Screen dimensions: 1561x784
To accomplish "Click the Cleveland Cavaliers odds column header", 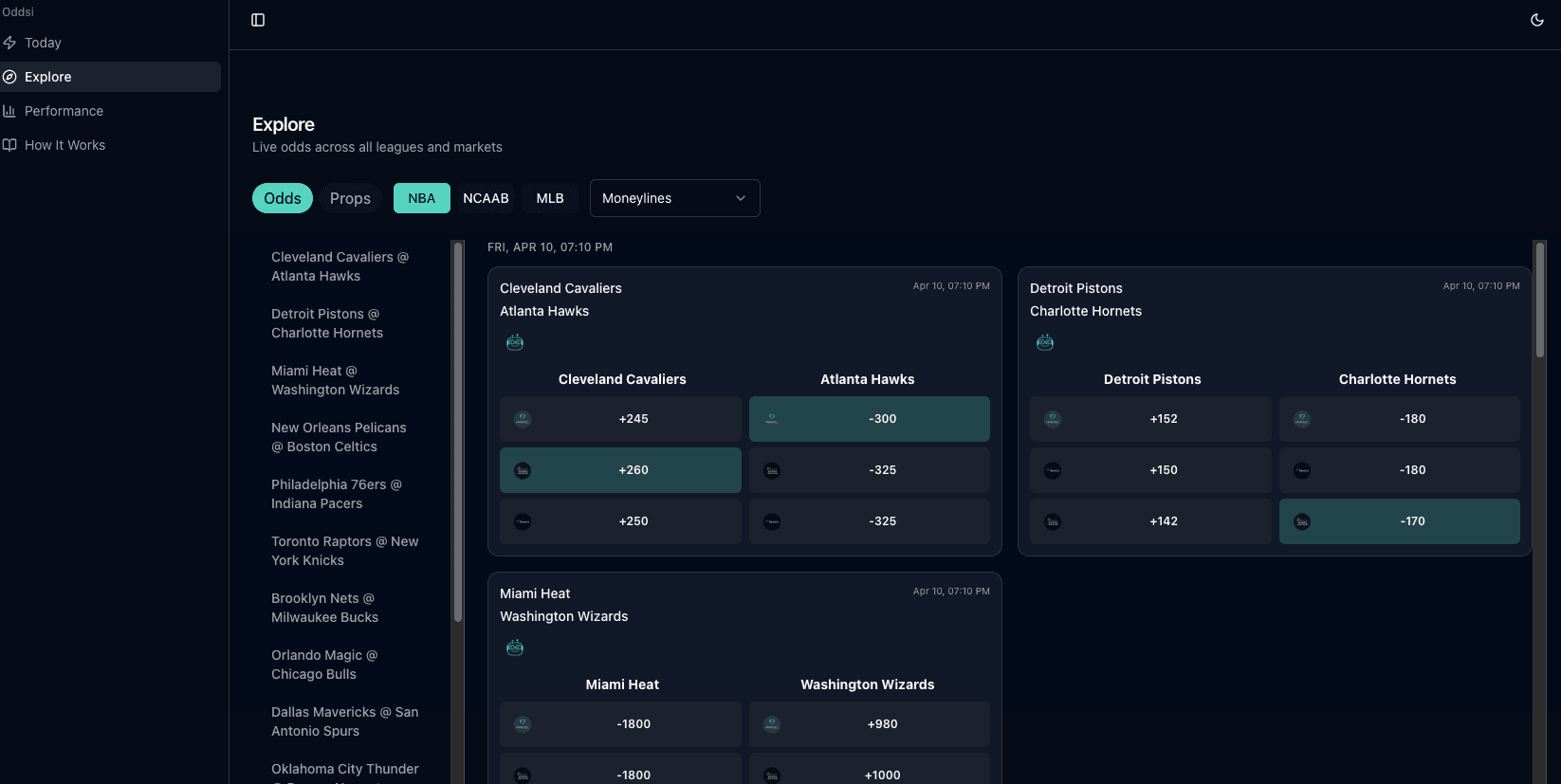I will pos(622,379).
